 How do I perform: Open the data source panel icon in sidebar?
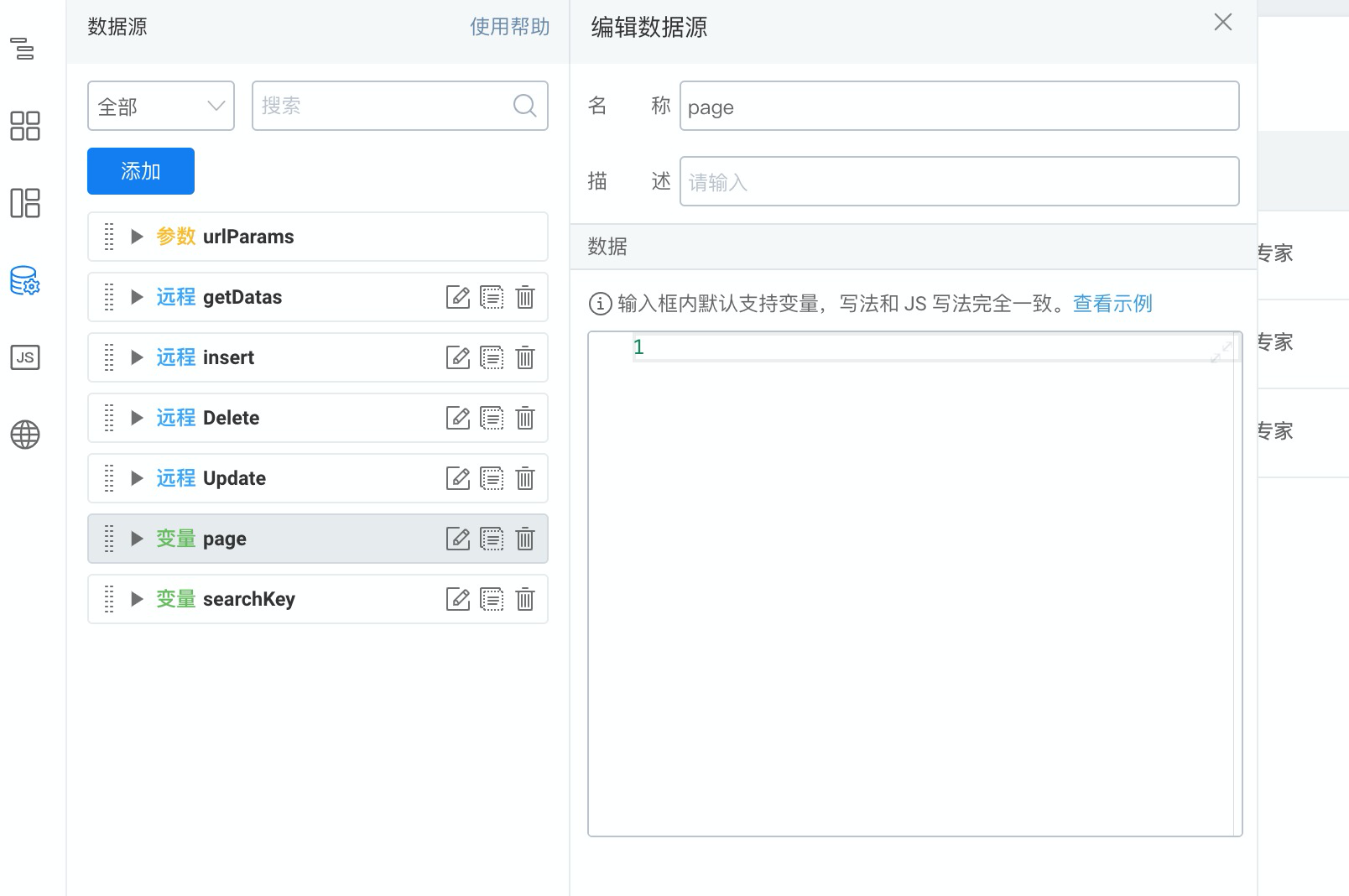click(24, 280)
